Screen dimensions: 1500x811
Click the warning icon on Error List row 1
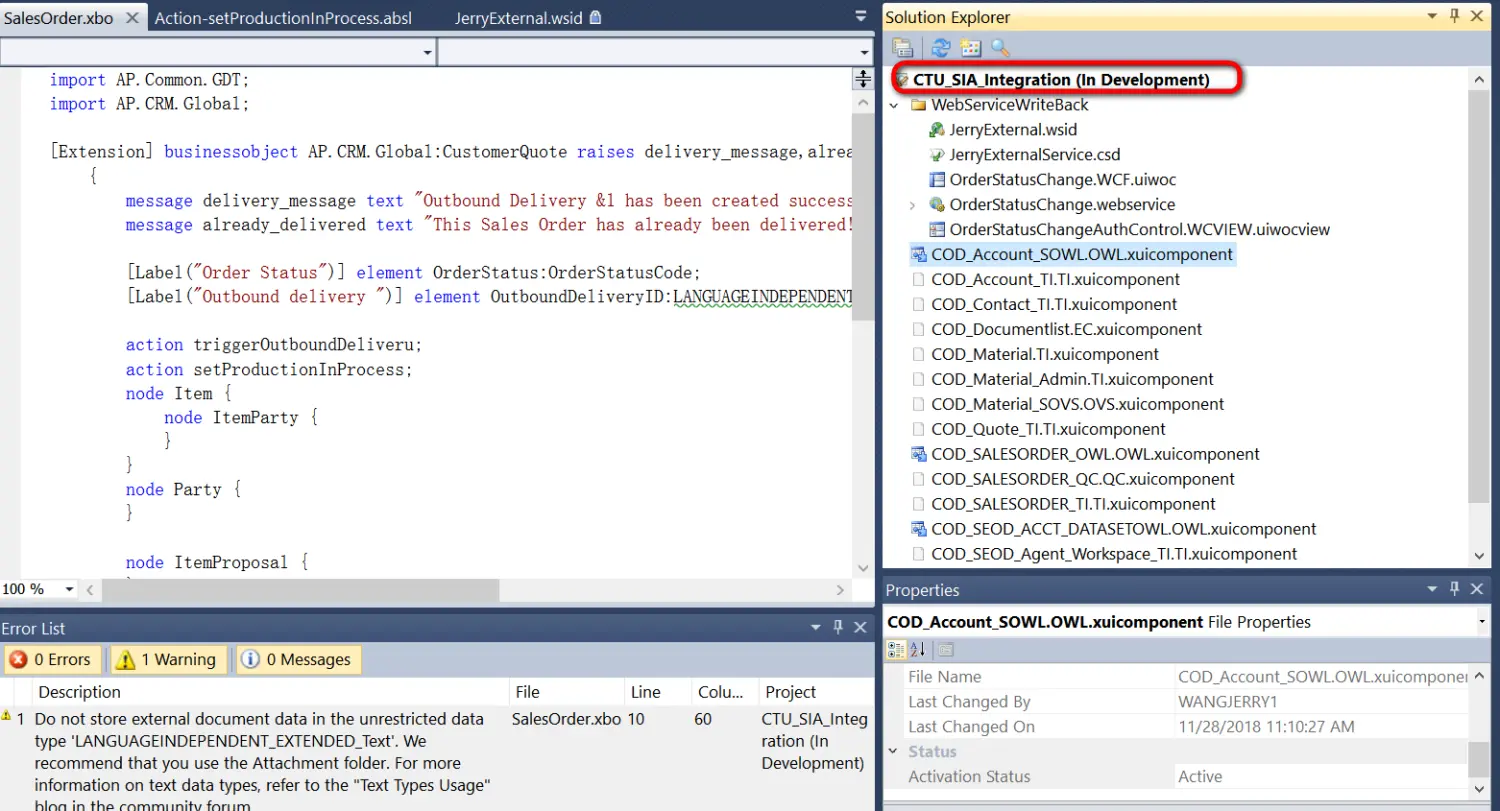7,717
